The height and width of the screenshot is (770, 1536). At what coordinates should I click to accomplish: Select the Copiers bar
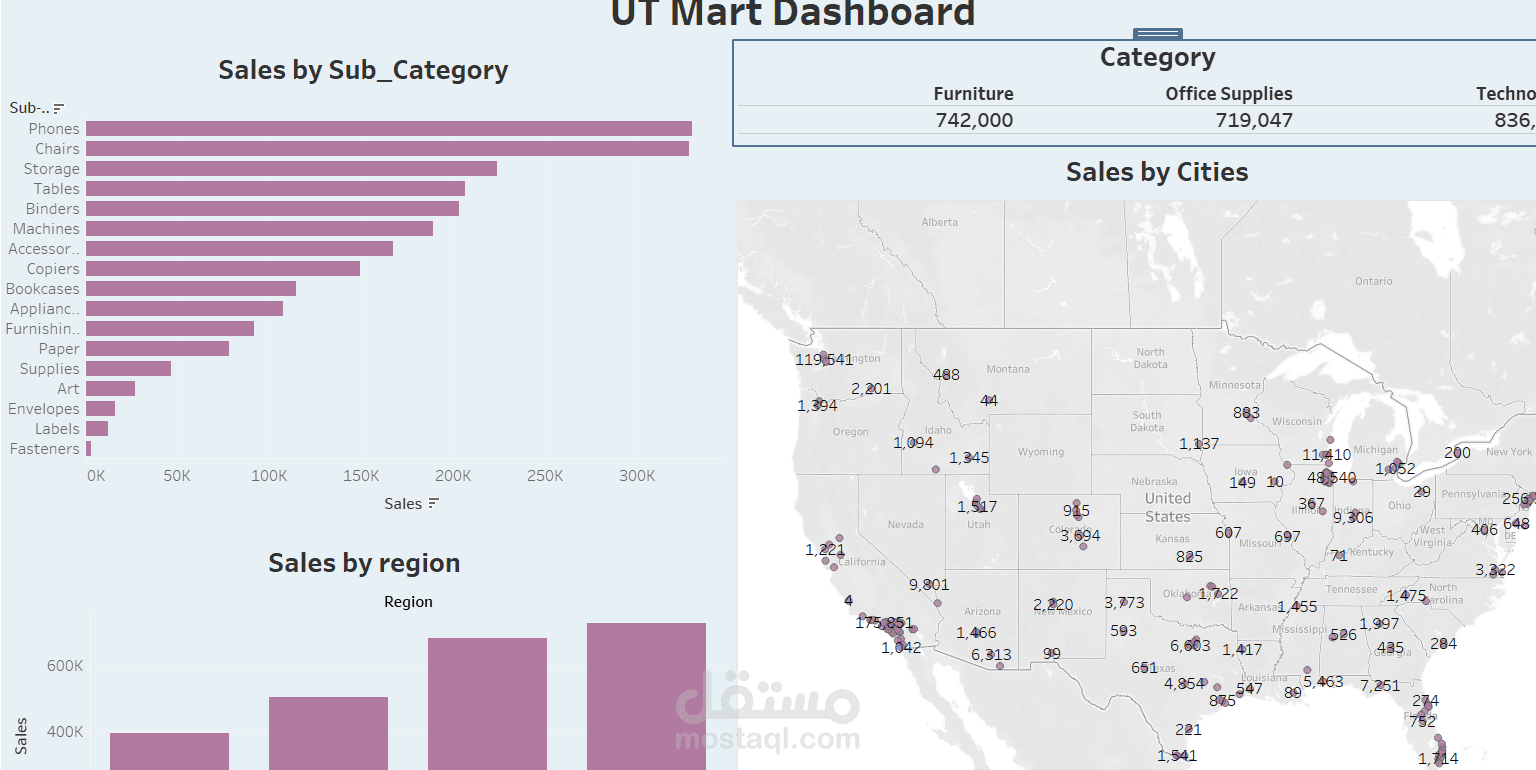pyautogui.click(x=223, y=269)
